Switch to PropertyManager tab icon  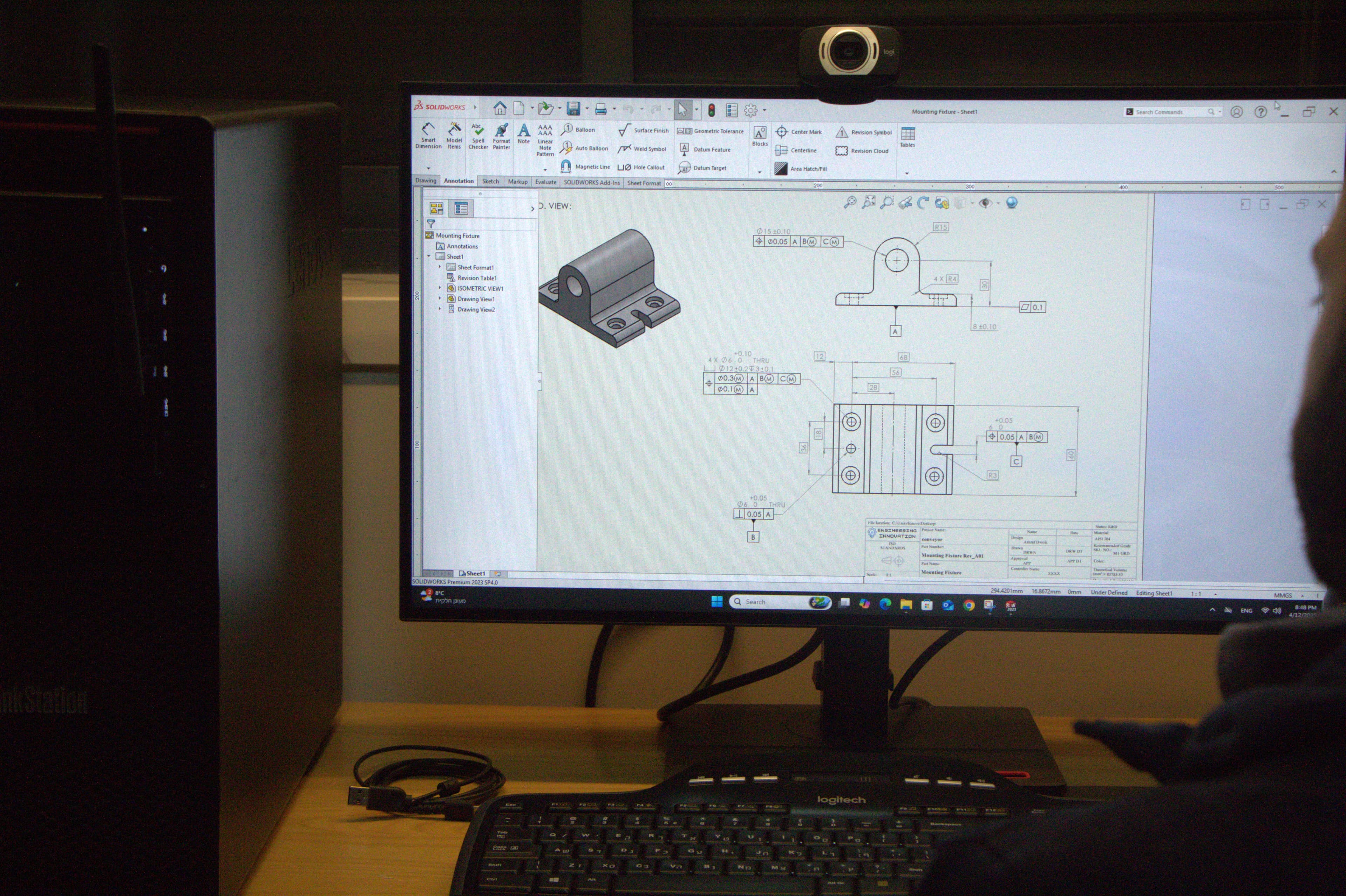(461, 208)
